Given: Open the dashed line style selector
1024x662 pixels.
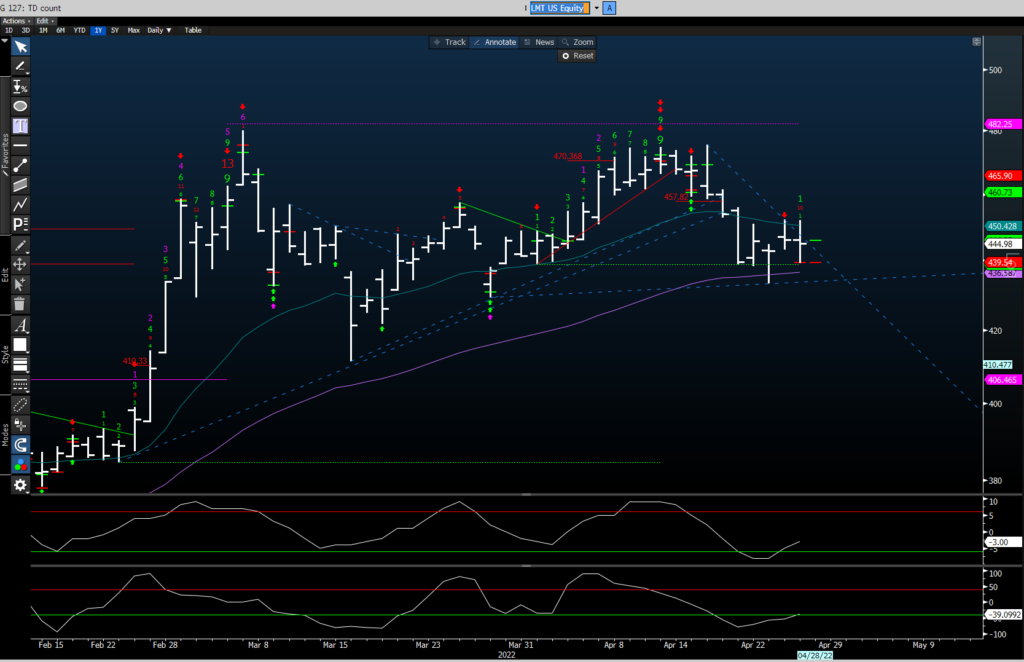Looking at the screenshot, I should click(x=20, y=384).
